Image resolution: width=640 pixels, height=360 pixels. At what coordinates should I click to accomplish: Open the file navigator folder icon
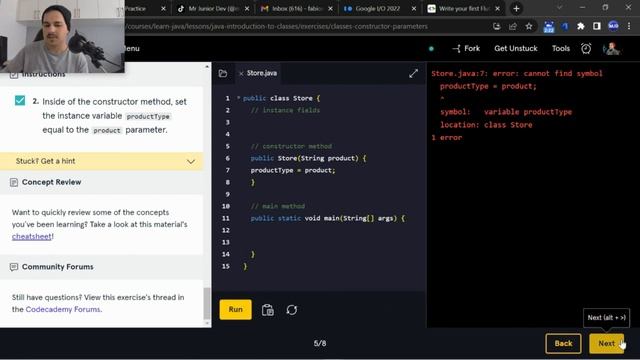[223, 73]
